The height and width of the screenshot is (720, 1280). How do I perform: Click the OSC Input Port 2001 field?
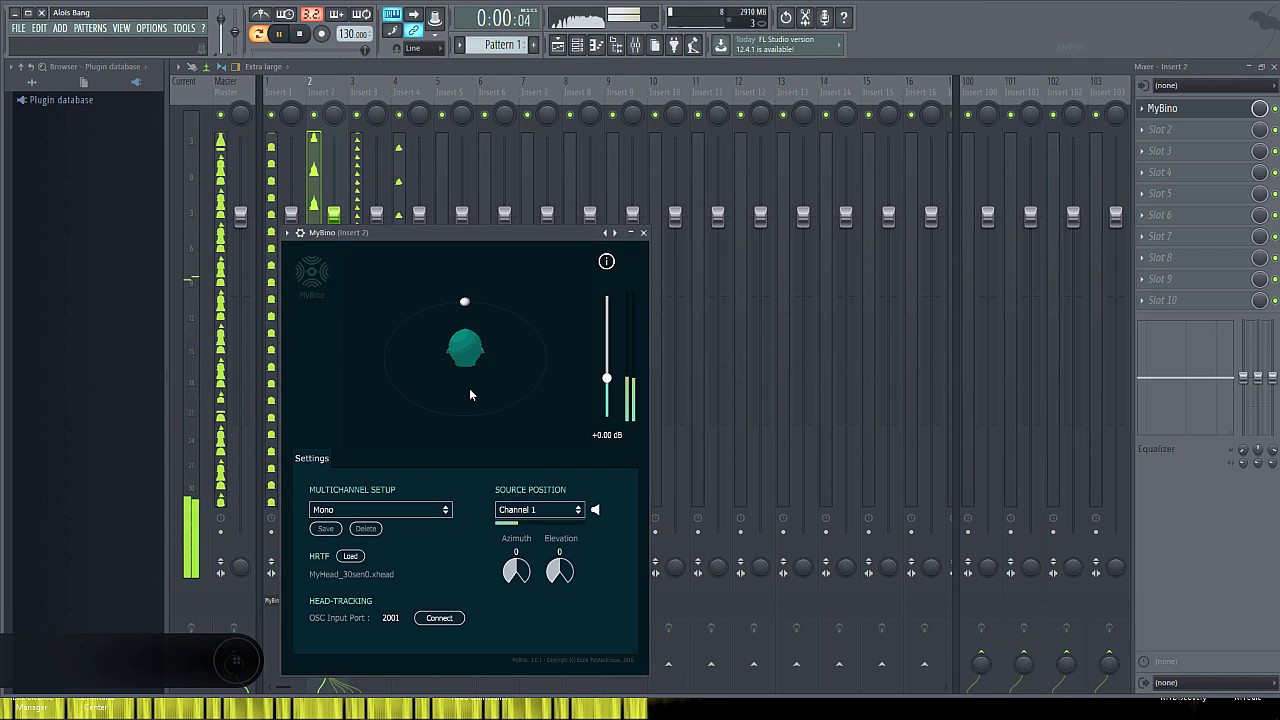click(391, 618)
